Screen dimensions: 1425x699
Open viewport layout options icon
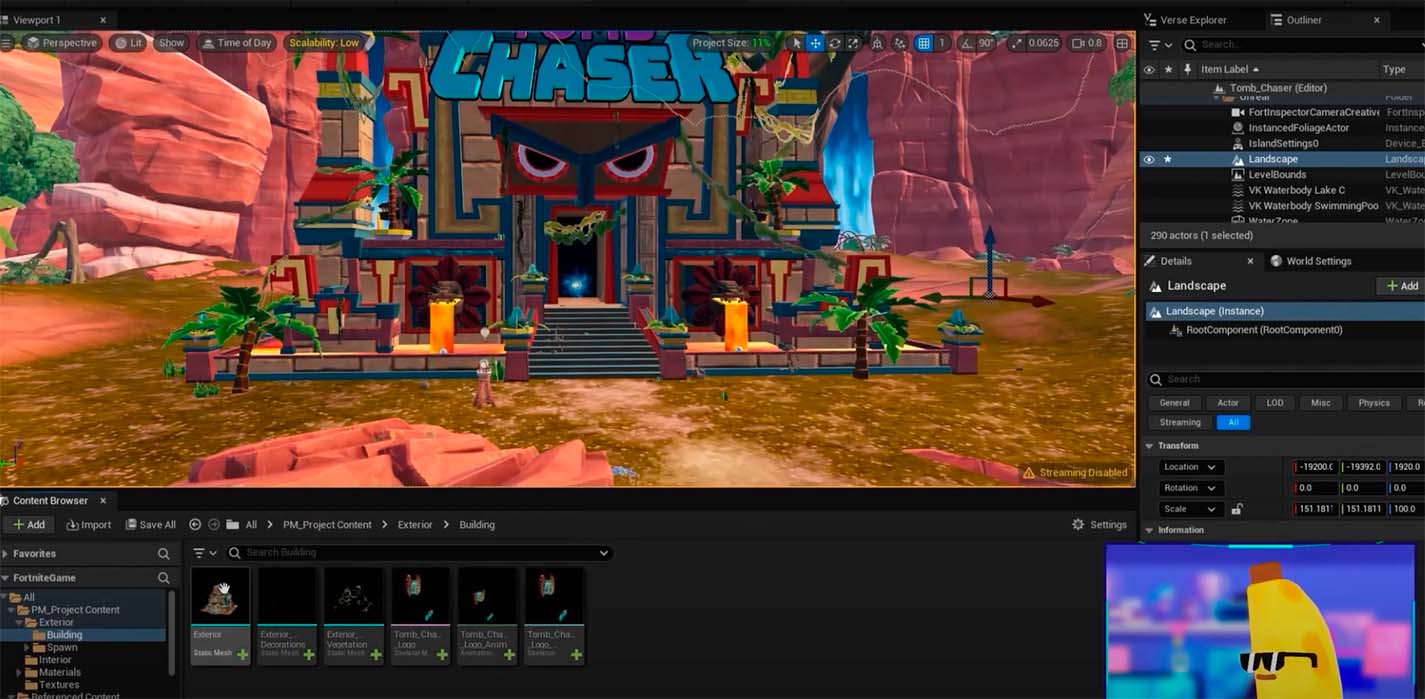1122,43
